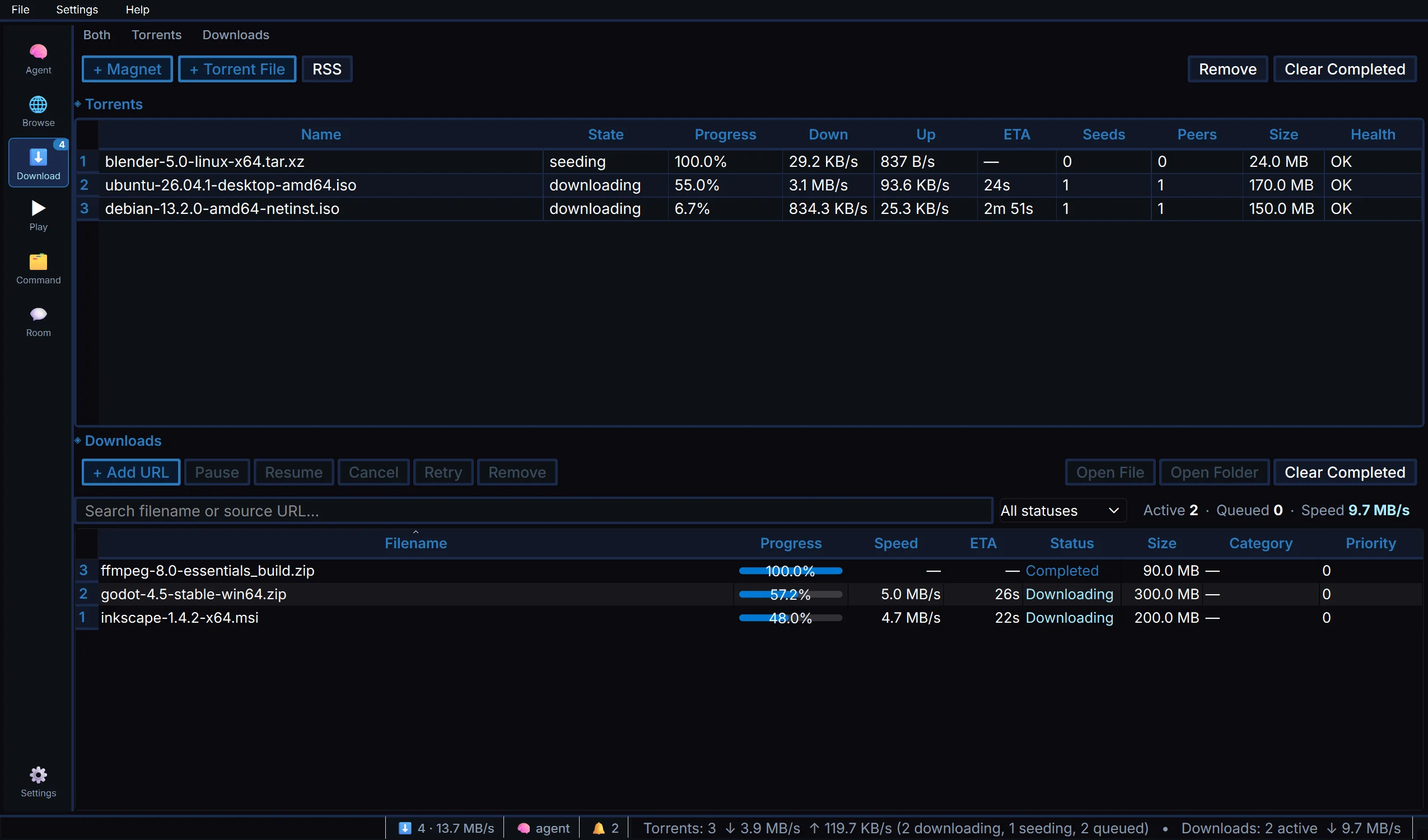The width and height of the screenshot is (1428, 840).
Task: Select the blender-5.0-linux-x64.tar.xz torrent row
Action: (749, 161)
